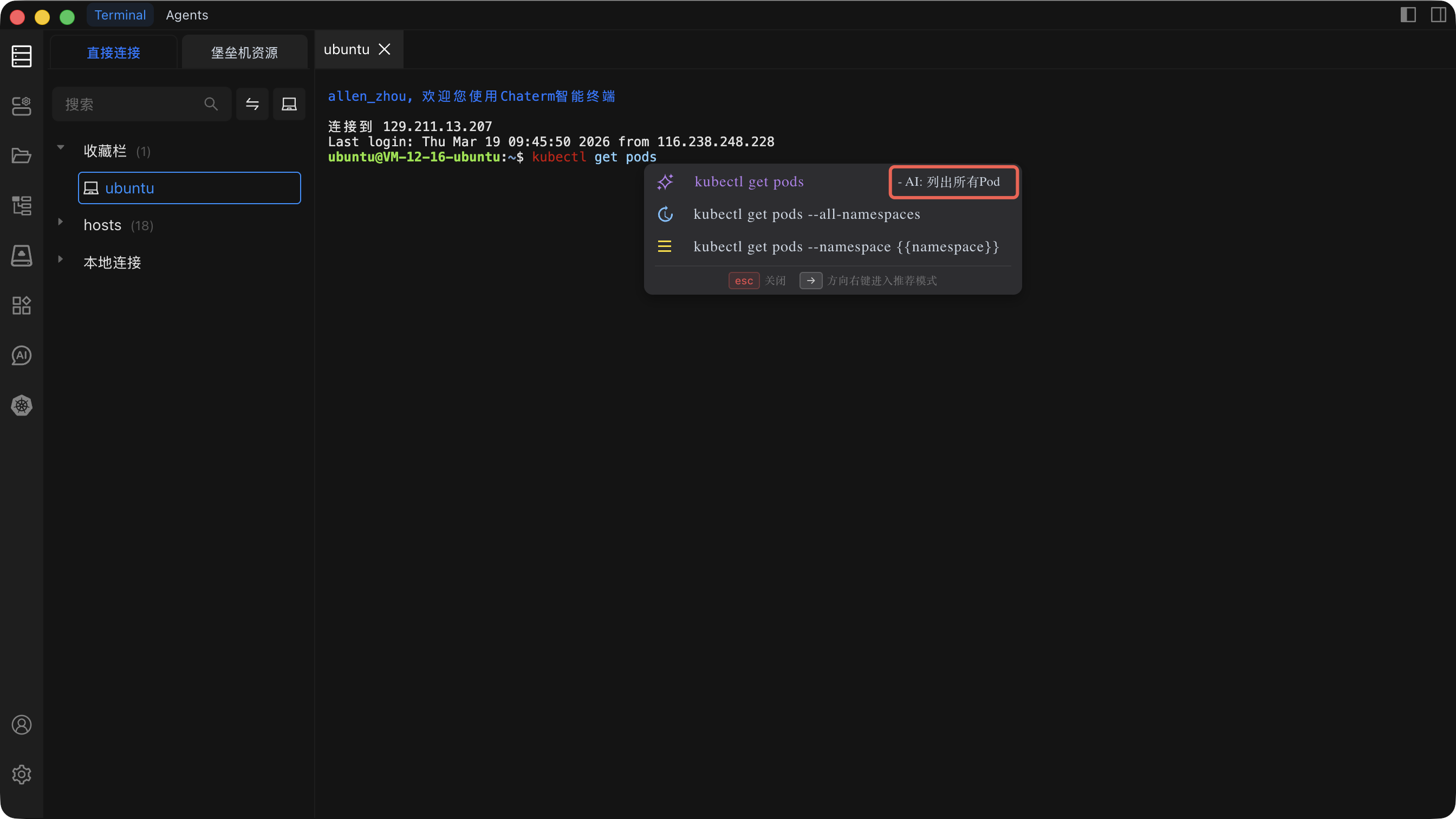The height and width of the screenshot is (819, 1456).
Task: Toggle the right panel layout icon
Action: 1439,15
